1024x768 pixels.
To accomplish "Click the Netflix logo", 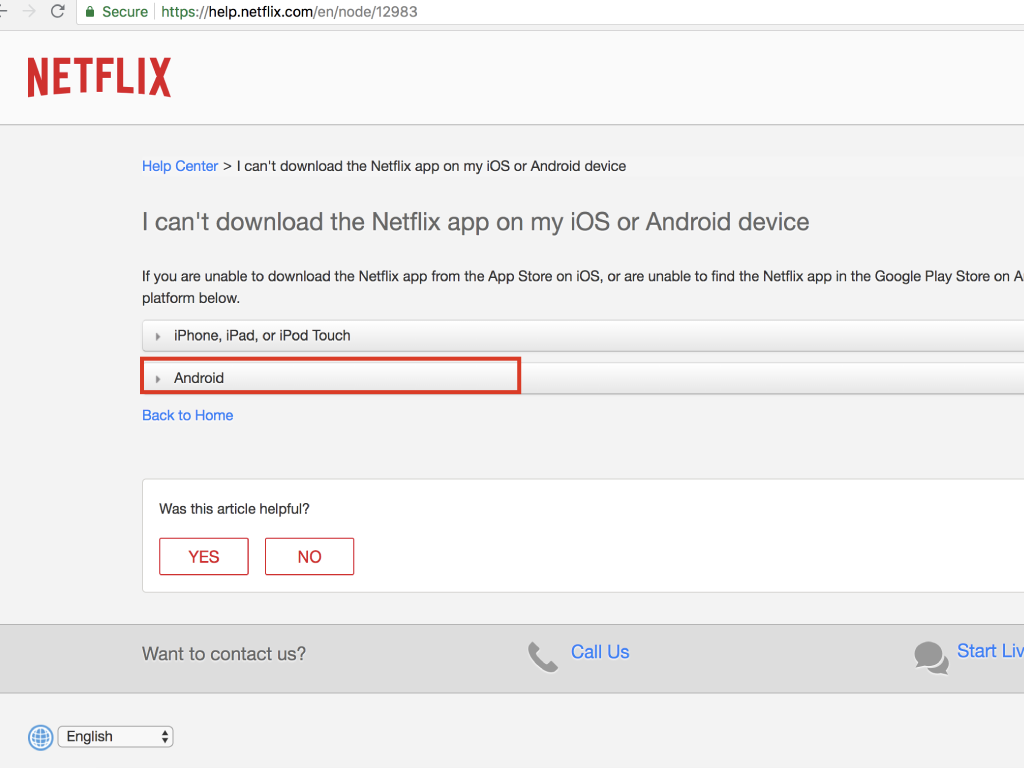I will [99, 77].
